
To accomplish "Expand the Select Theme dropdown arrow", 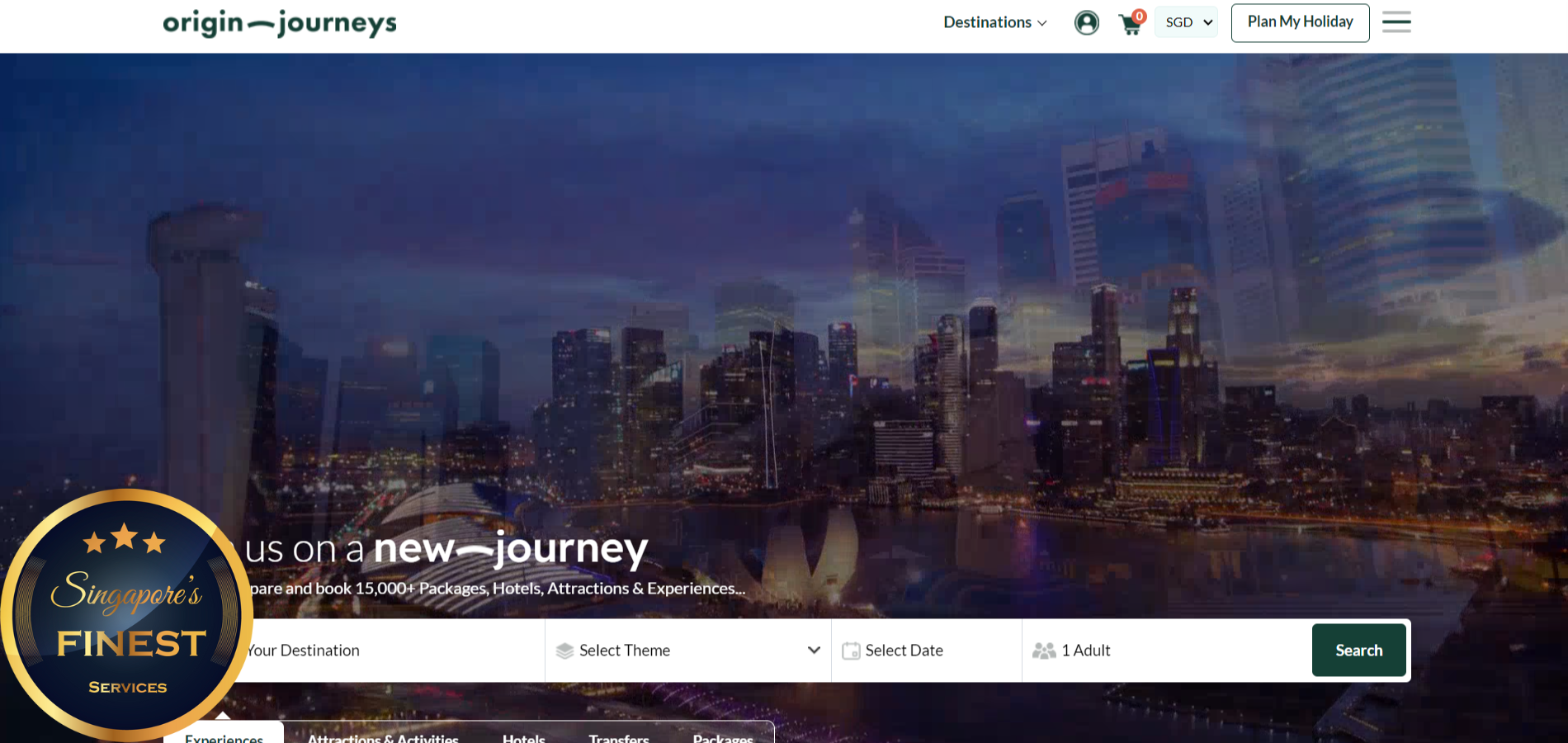I will (x=814, y=650).
